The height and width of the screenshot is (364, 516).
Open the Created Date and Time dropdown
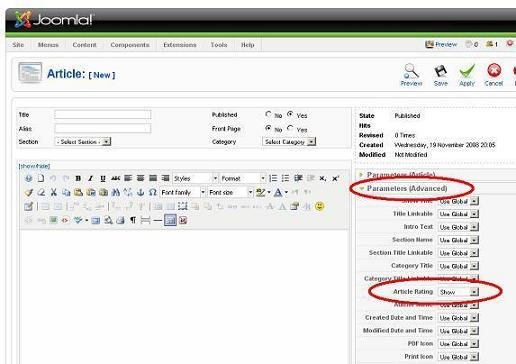click(458, 318)
